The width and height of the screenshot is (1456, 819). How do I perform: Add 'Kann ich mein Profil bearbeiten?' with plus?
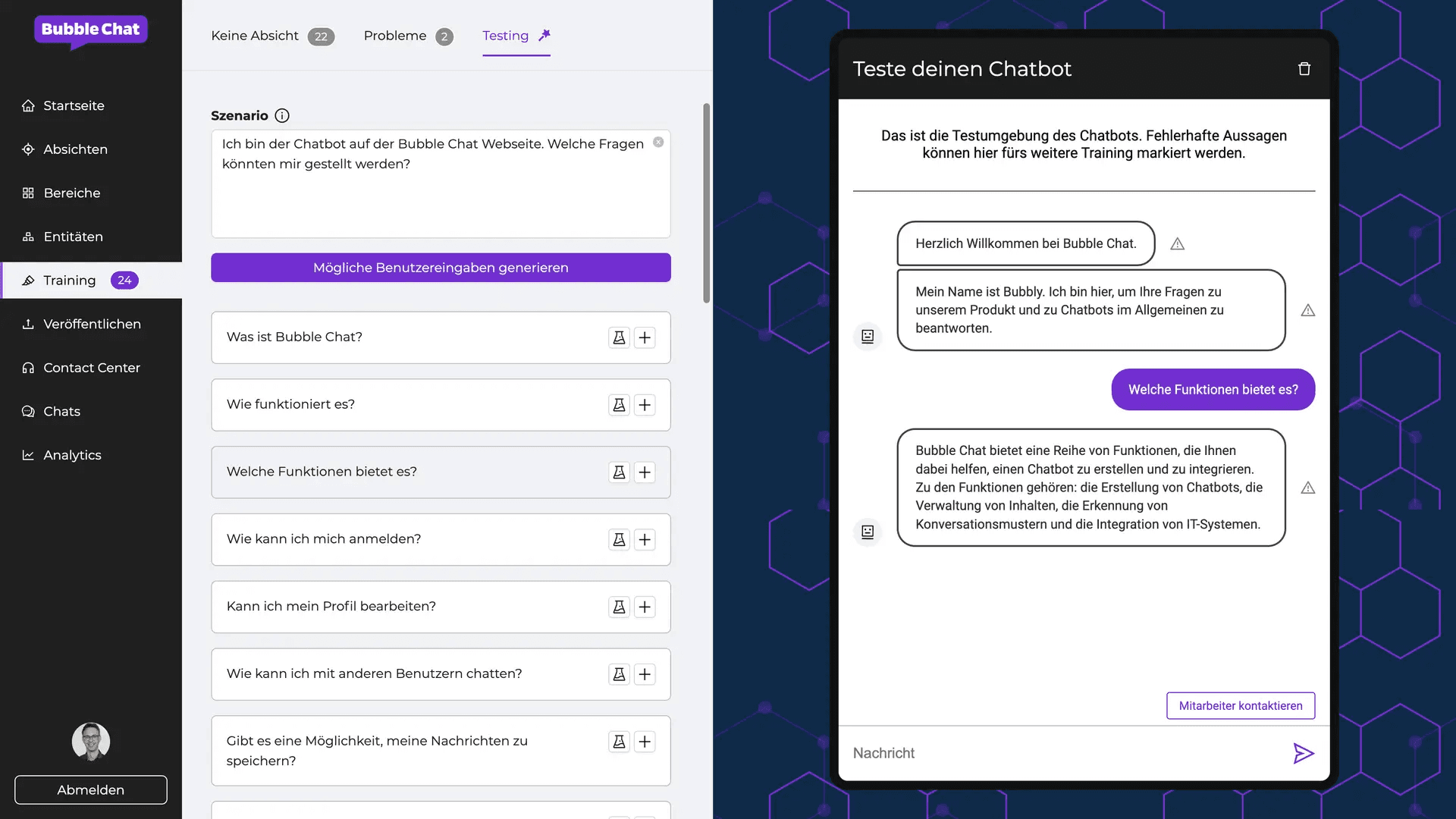[x=645, y=607]
